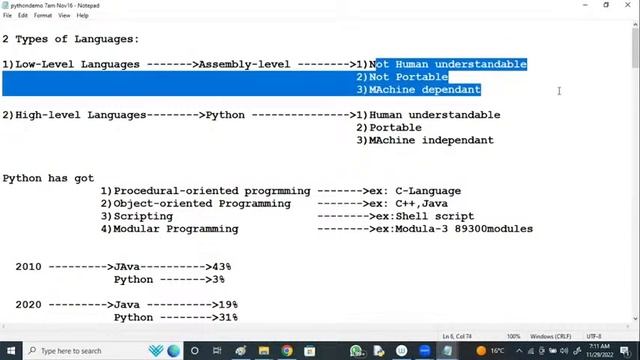Image resolution: width=640 pixels, height=360 pixels.
Task: Open the File menu
Action: (7, 16)
